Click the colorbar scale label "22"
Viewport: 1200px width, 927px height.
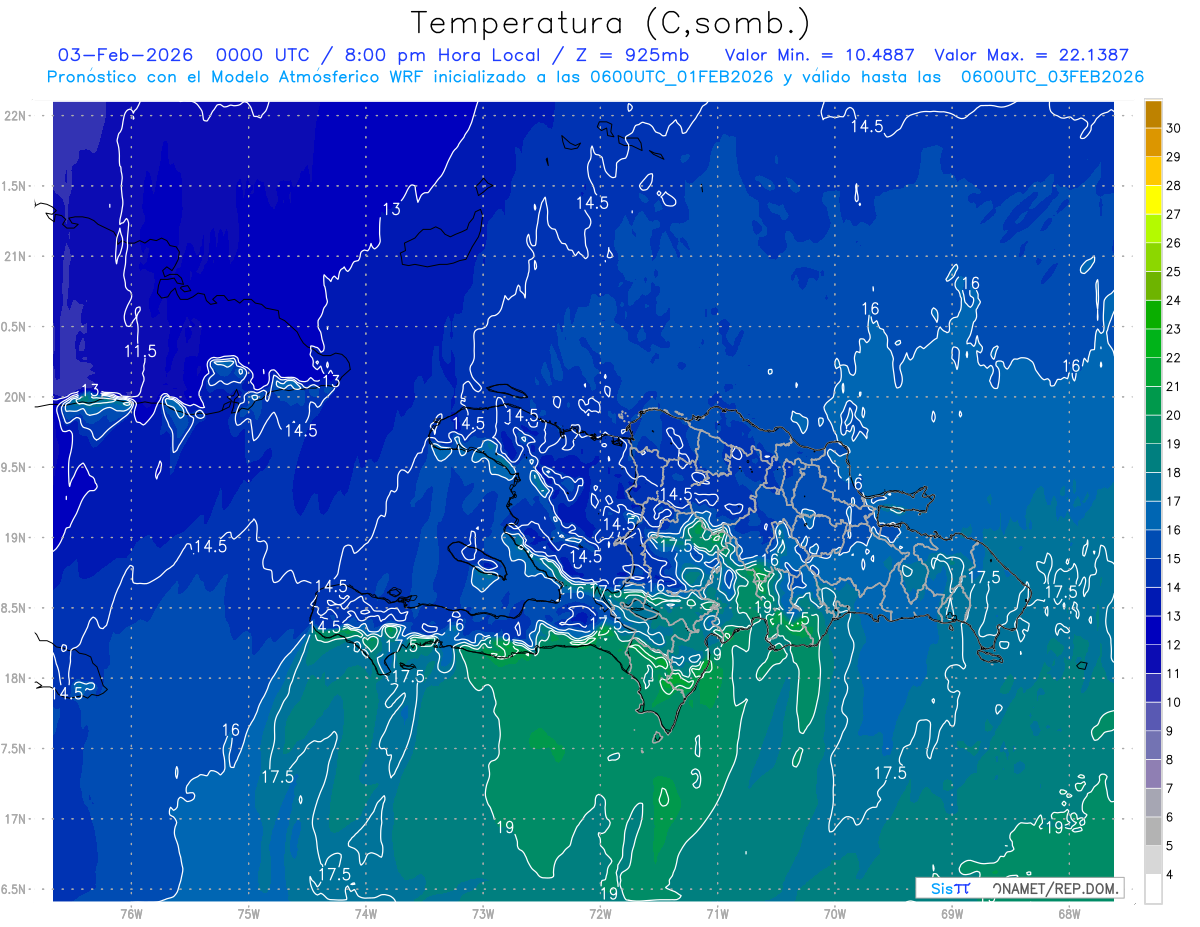[x=1174, y=358]
